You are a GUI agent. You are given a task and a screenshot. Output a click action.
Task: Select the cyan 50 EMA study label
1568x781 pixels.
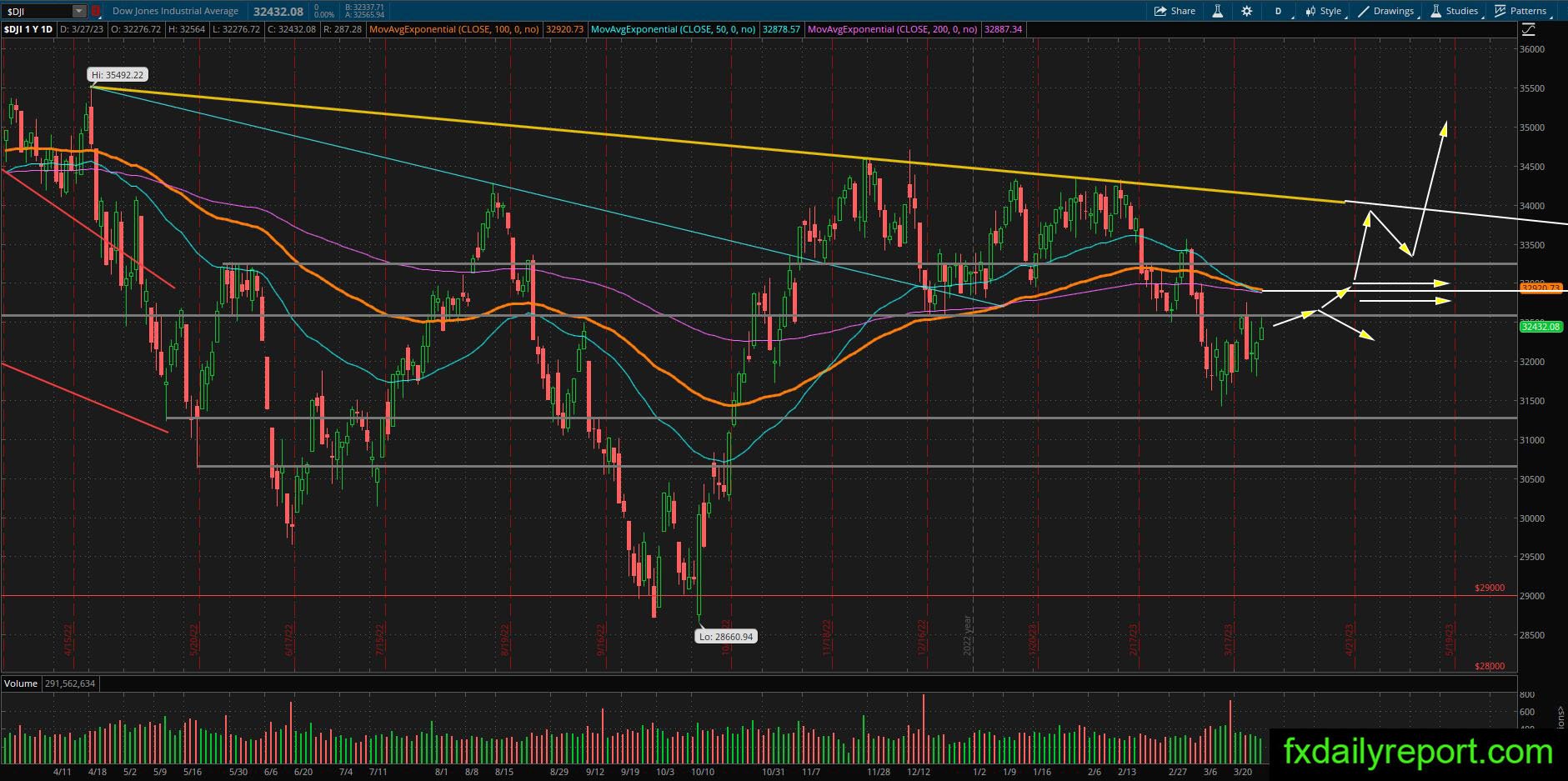673,29
